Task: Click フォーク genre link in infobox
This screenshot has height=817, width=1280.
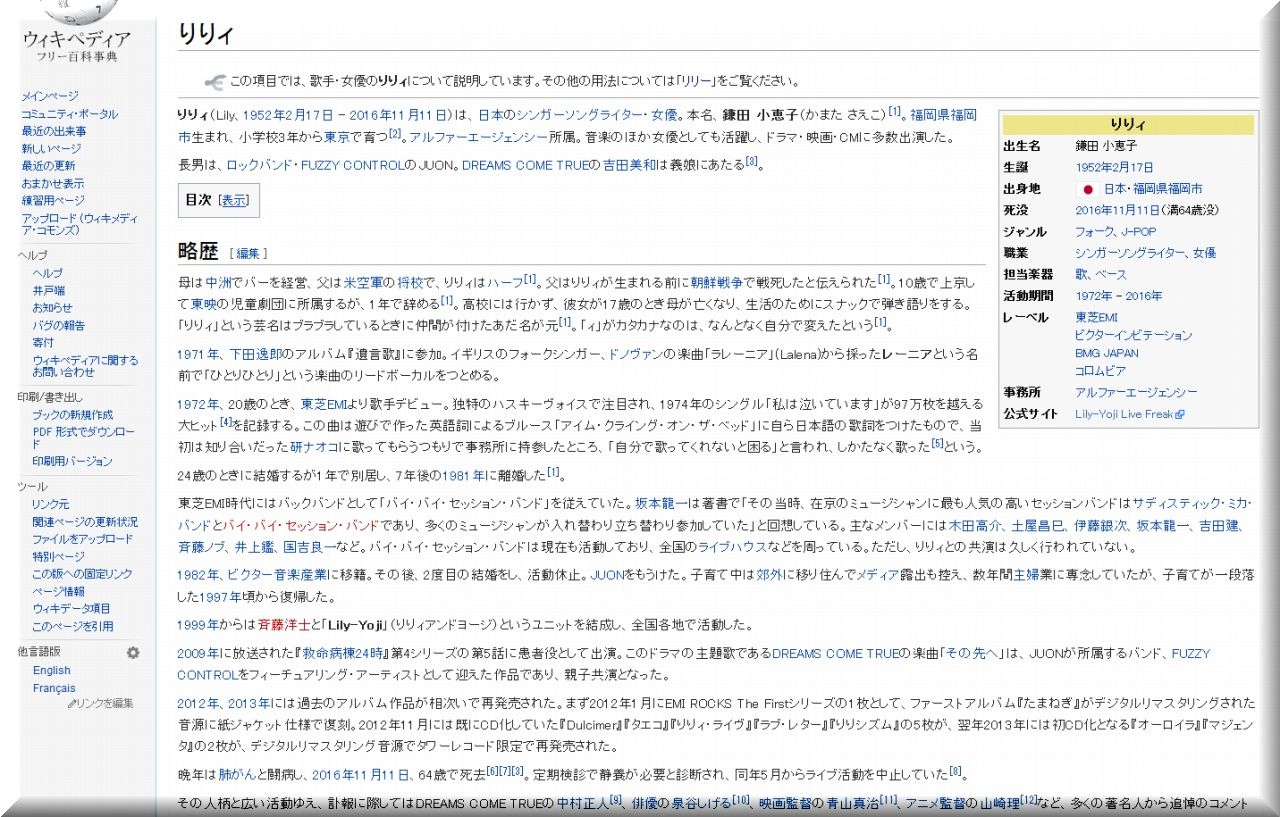Action: coord(1094,232)
